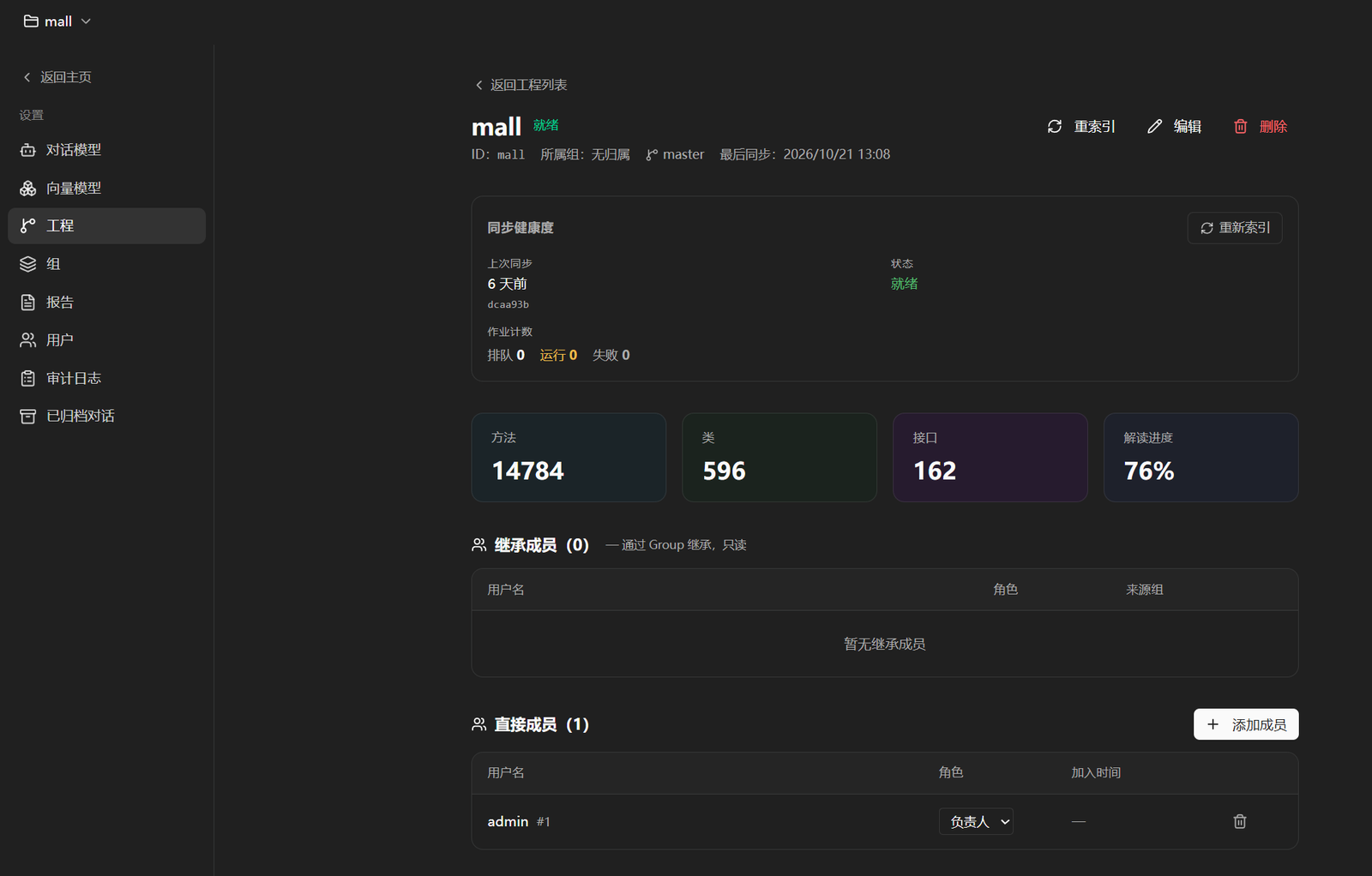Click the admin username in members table

coord(508,821)
